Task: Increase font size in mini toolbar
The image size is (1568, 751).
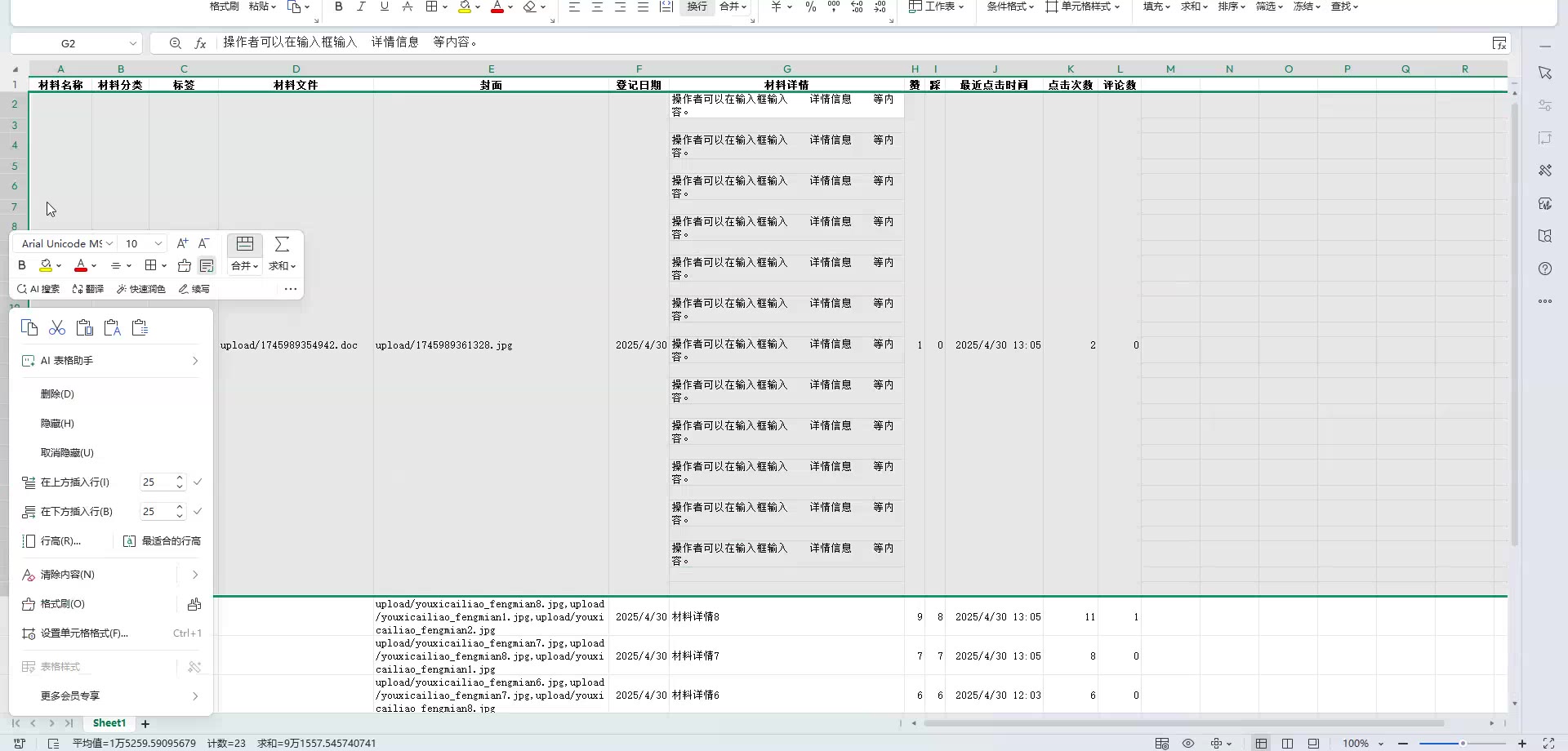Action: 182,243
